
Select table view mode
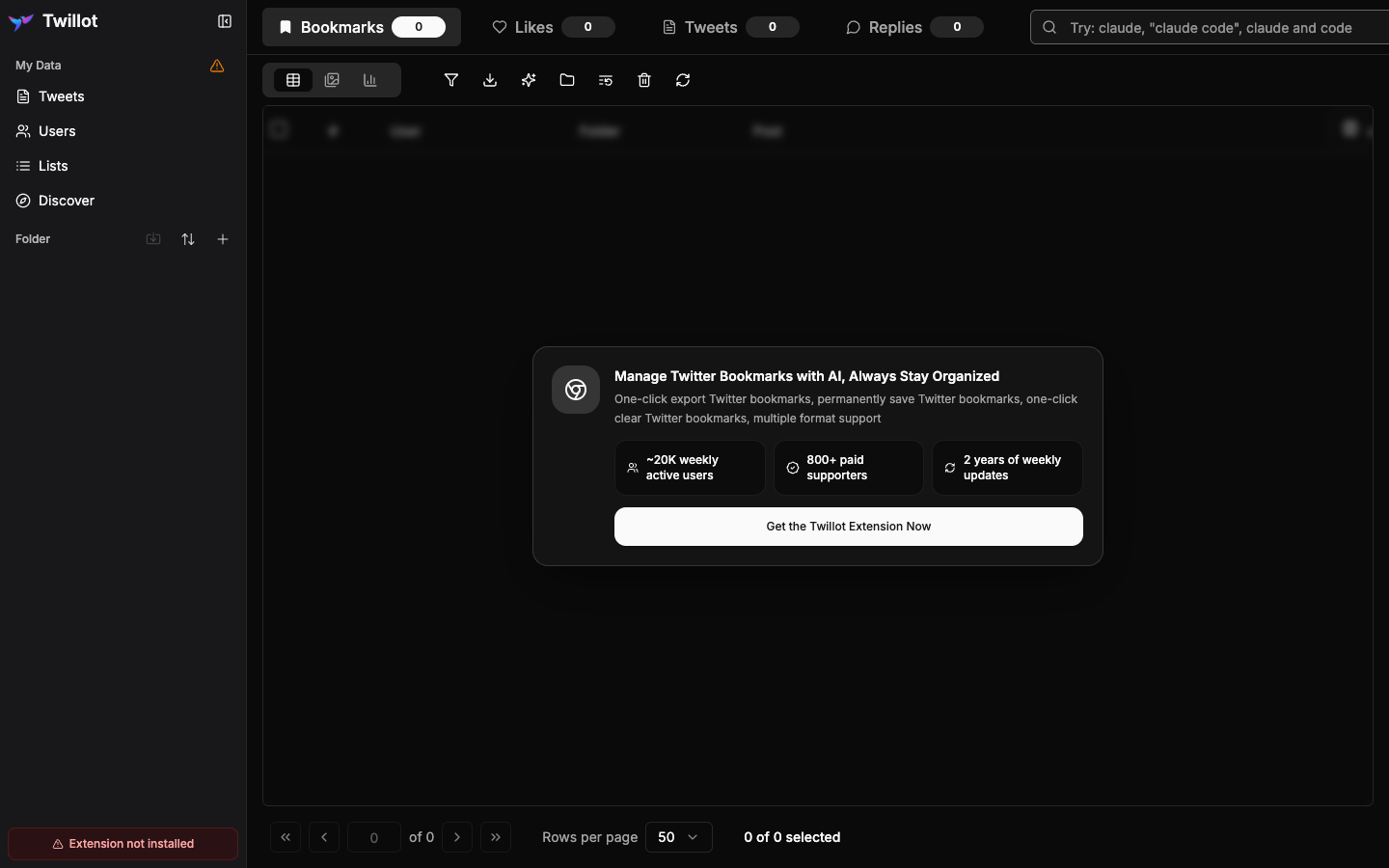click(293, 80)
